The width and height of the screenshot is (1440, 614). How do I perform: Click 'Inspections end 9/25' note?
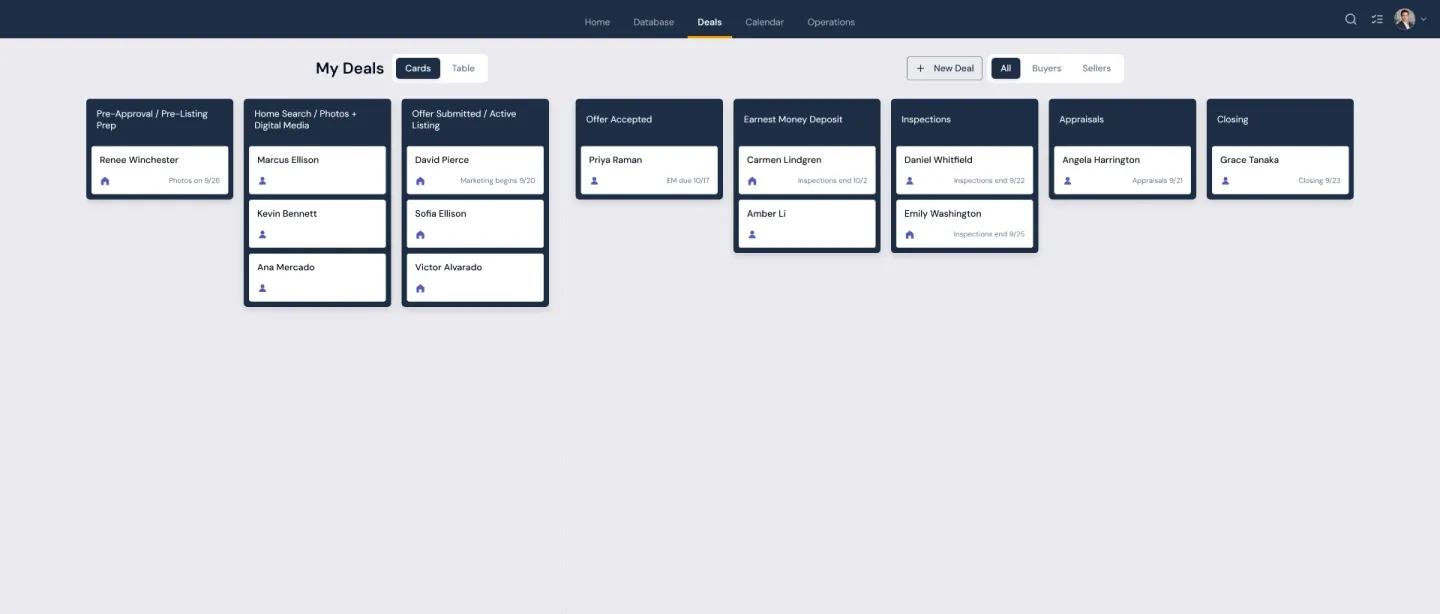(x=989, y=235)
